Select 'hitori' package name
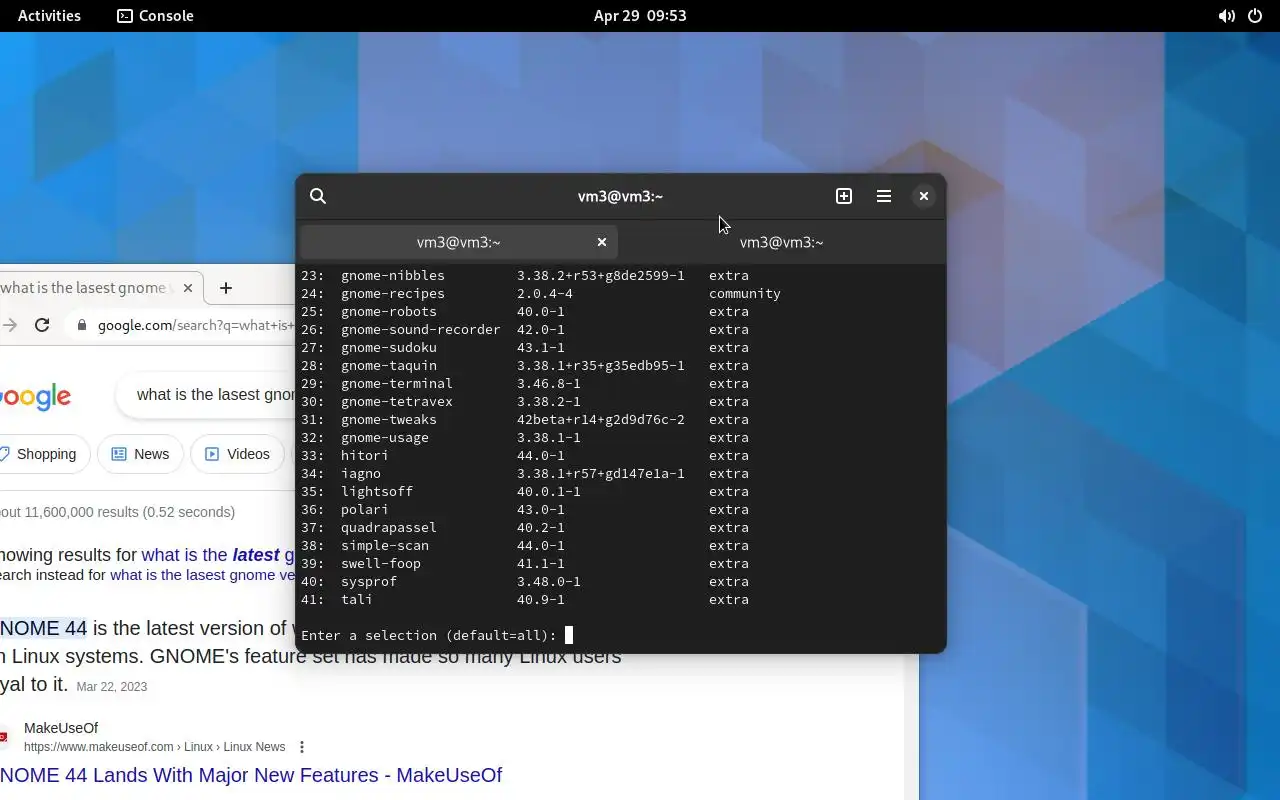This screenshot has width=1280, height=800. 365,455
